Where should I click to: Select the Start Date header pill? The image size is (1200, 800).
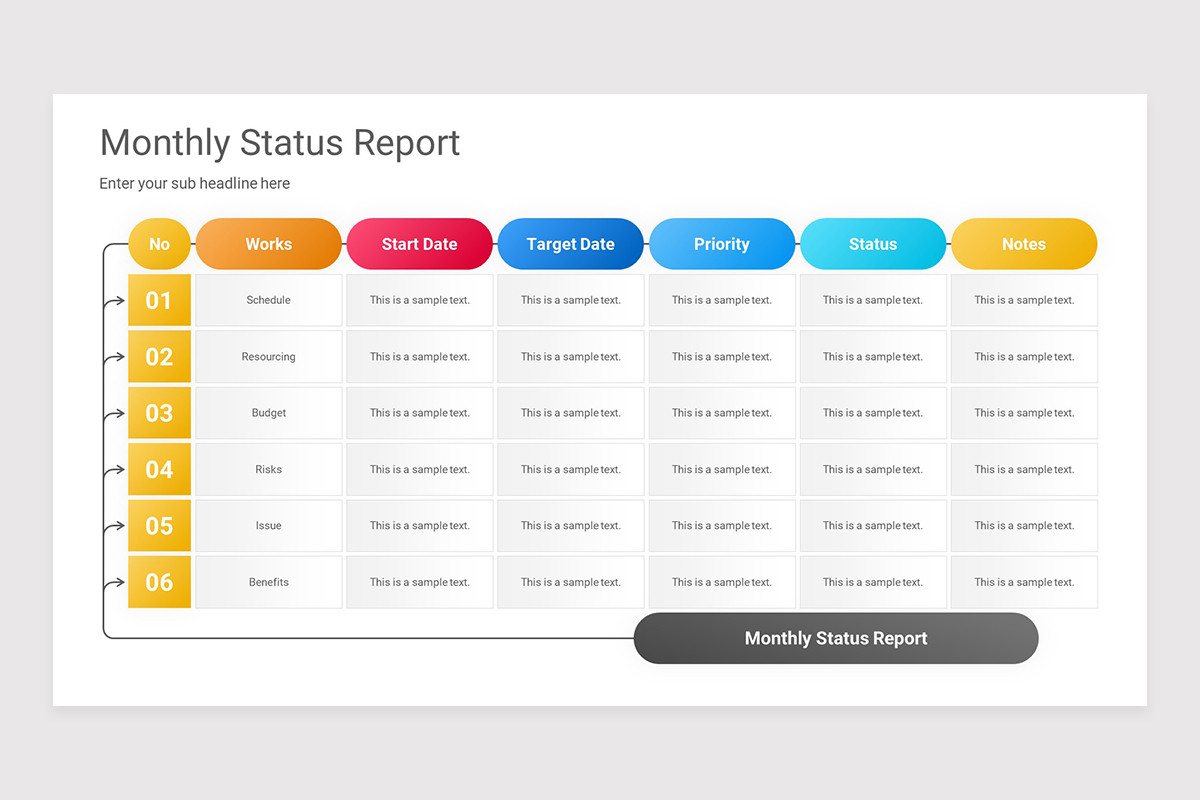pos(419,243)
